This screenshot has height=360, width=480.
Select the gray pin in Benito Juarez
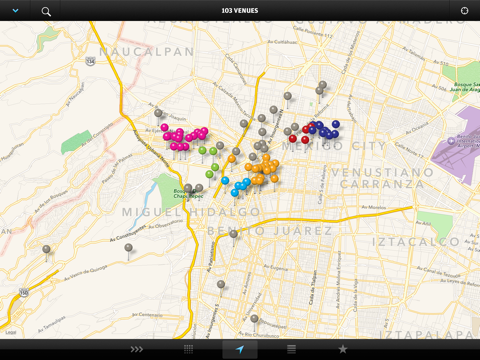tap(233, 234)
